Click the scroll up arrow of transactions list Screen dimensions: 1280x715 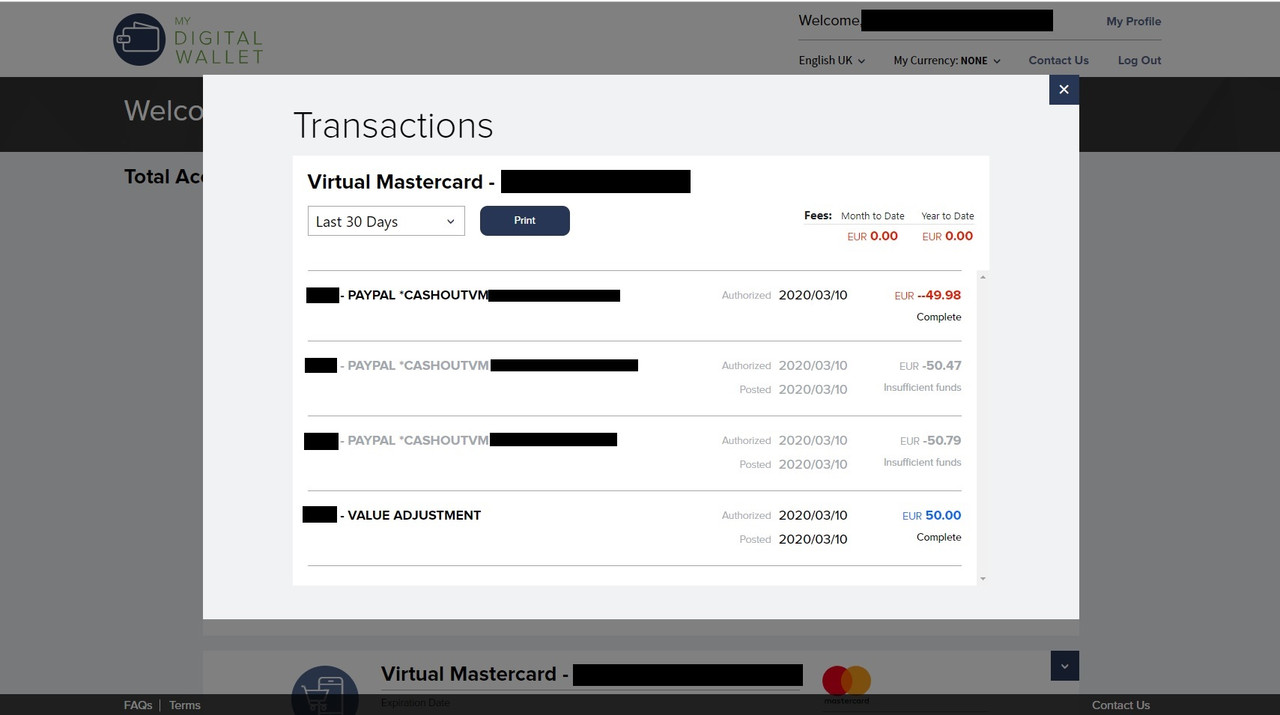tap(983, 277)
